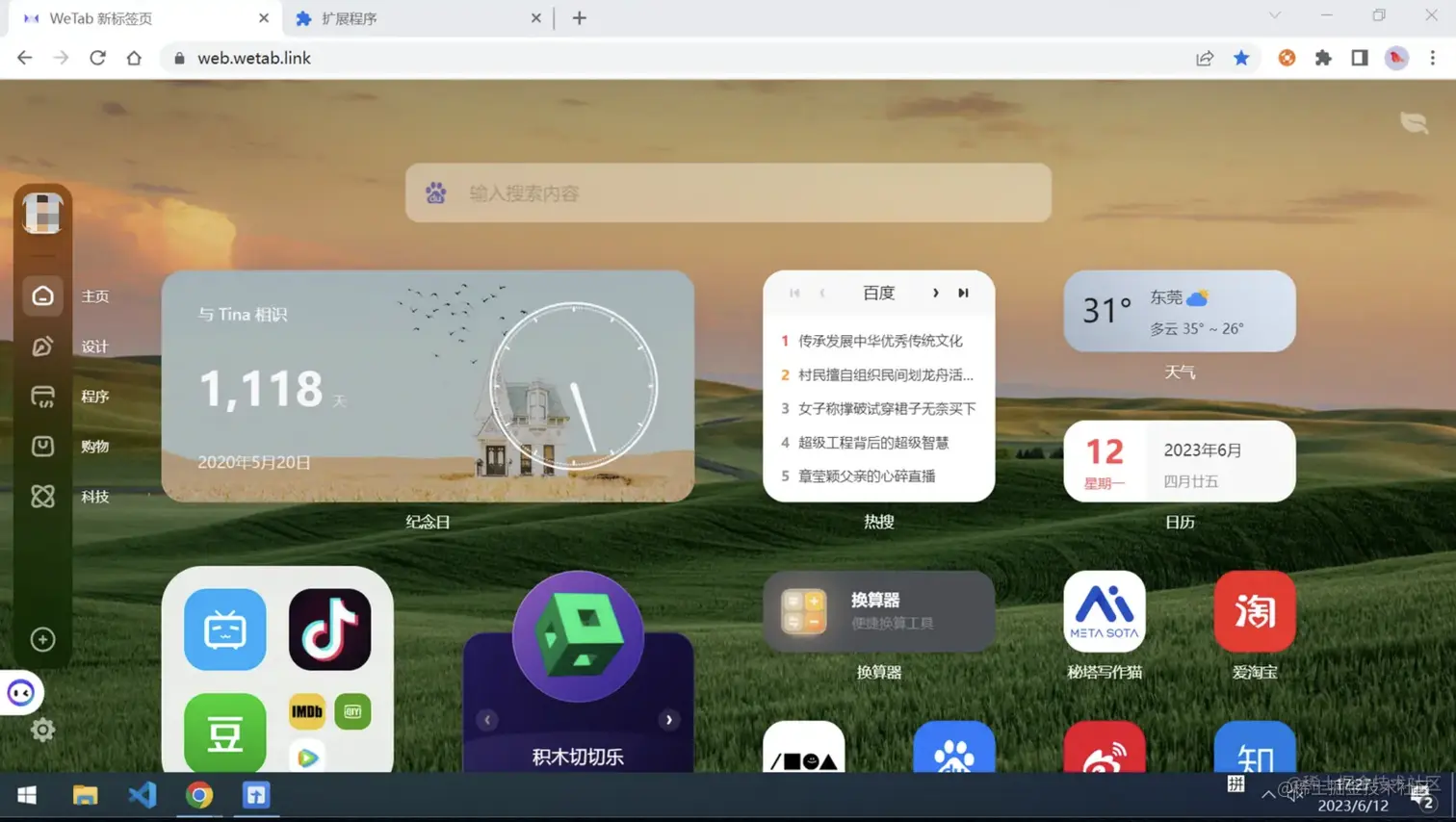1456x822 pixels.
Task: Open the weather widget for 东莞
Action: coord(1180,311)
